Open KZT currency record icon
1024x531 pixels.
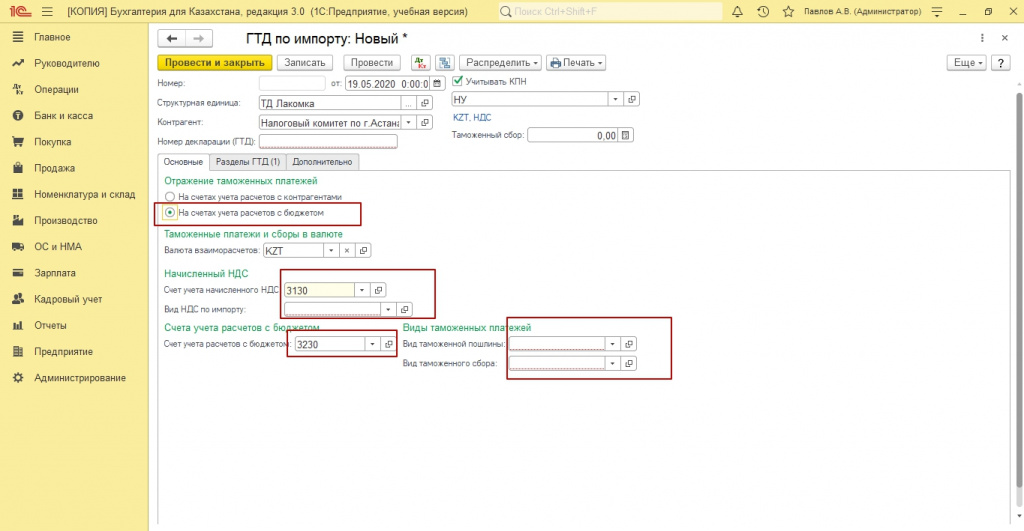pos(364,251)
